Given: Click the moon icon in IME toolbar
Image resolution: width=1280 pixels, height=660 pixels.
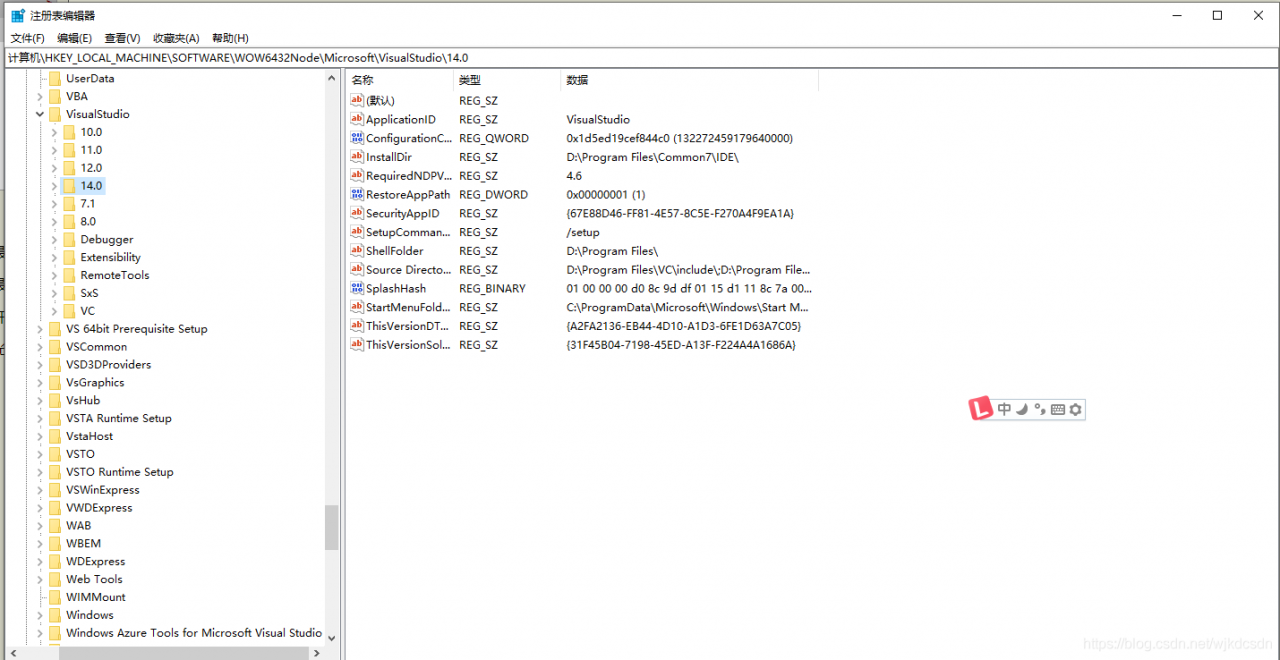Looking at the screenshot, I should pyautogui.click(x=1023, y=409).
